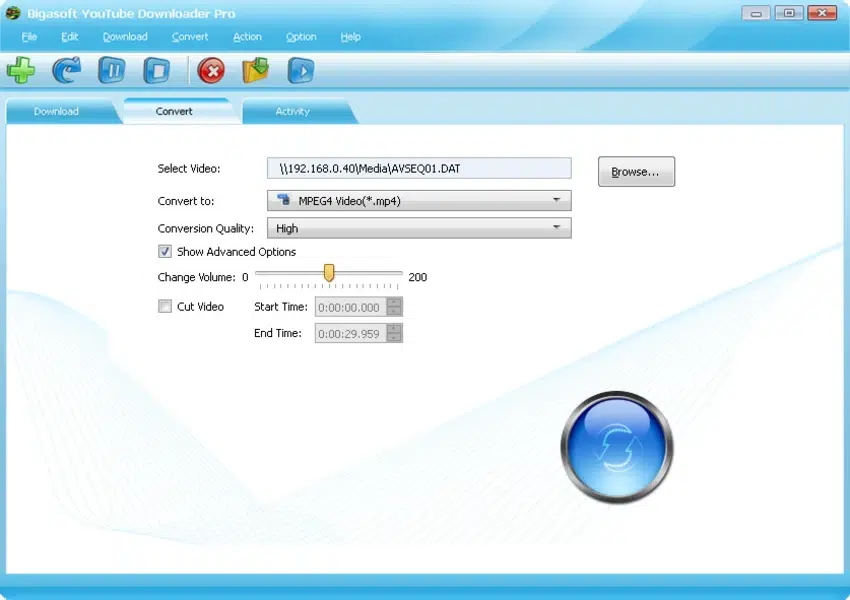
Task: Click the pause toolbar icon
Action: (112, 70)
